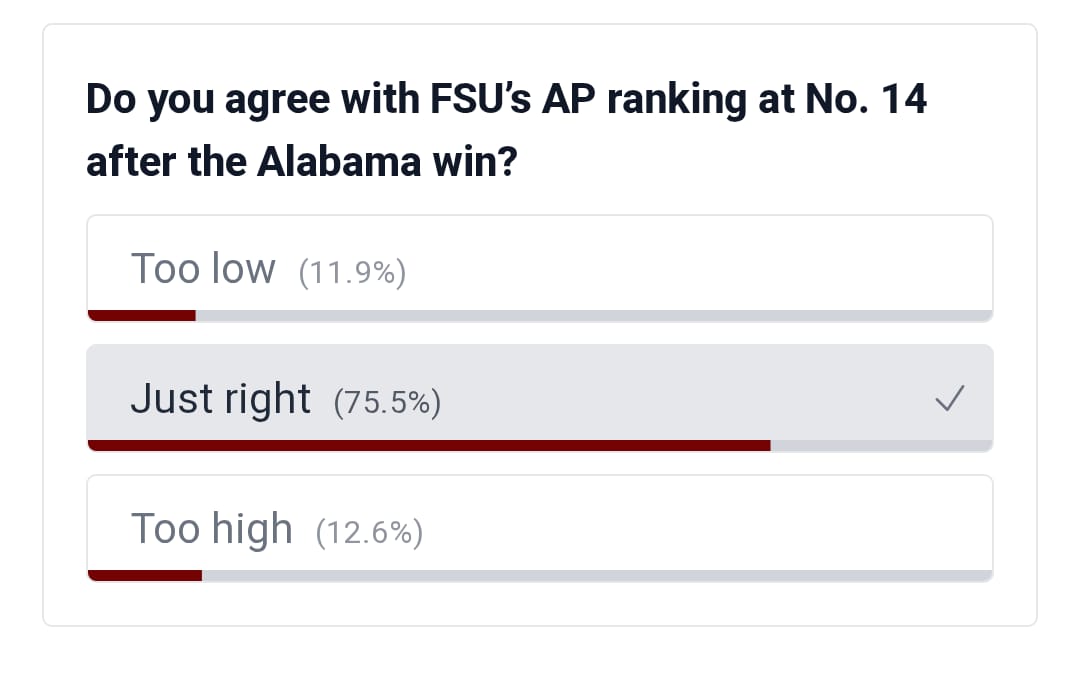Click the 75.5% percentage label
The image size is (1080, 676).
[387, 402]
